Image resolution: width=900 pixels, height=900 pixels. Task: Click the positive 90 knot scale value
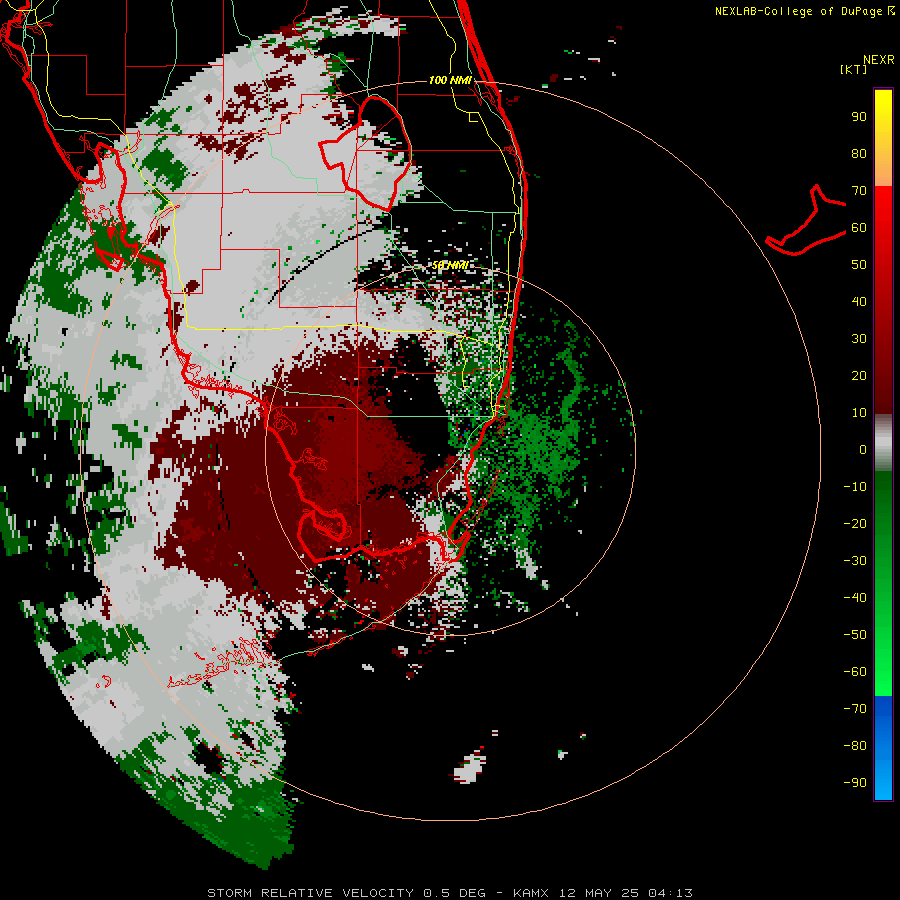tap(859, 117)
